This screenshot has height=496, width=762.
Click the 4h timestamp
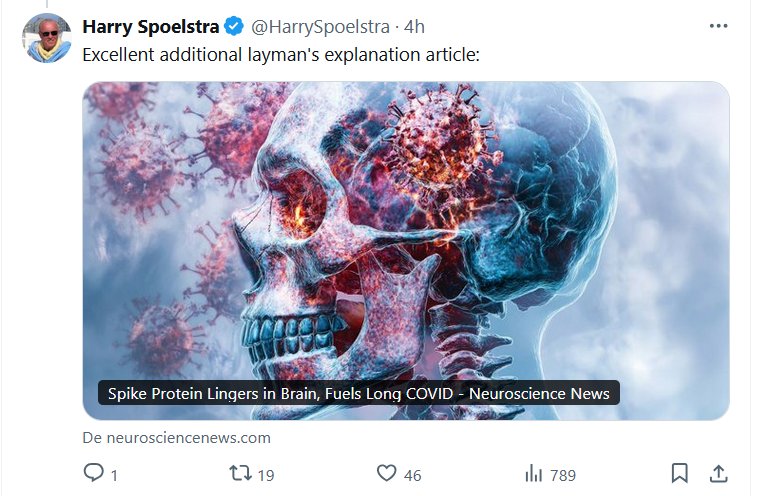(415, 26)
